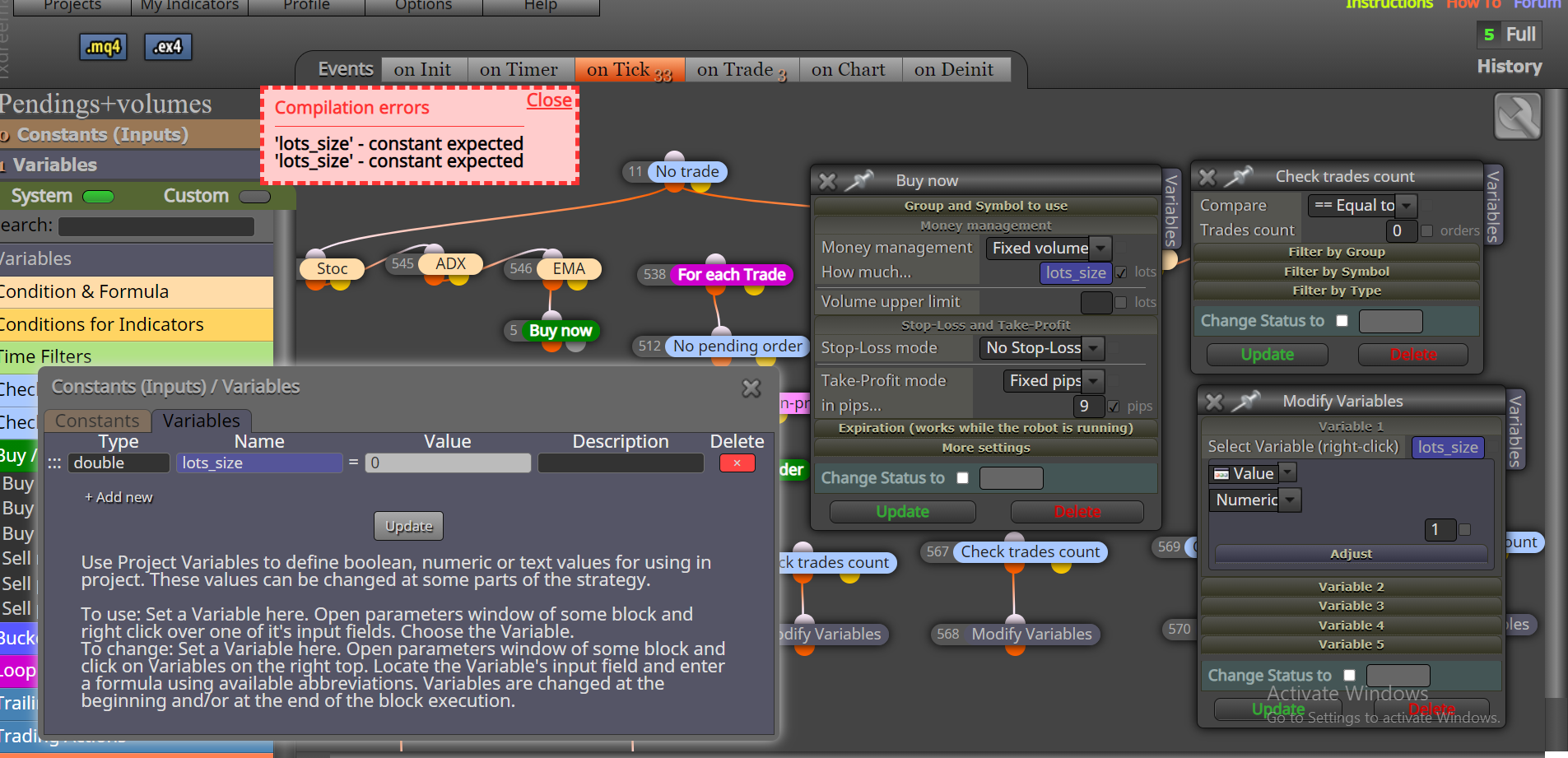This screenshot has width=1568, height=758.
Task: Pin the Buy now panel
Action: click(859, 180)
